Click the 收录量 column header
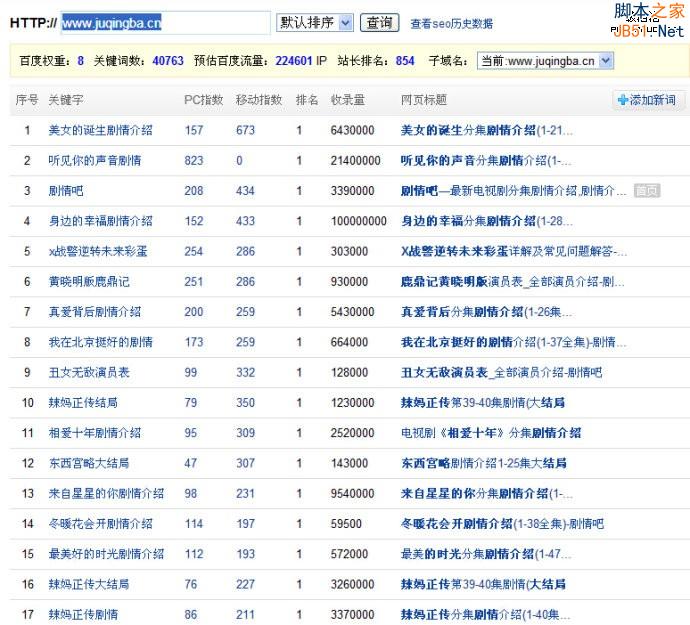This screenshot has height=625, width=690. coord(347,100)
